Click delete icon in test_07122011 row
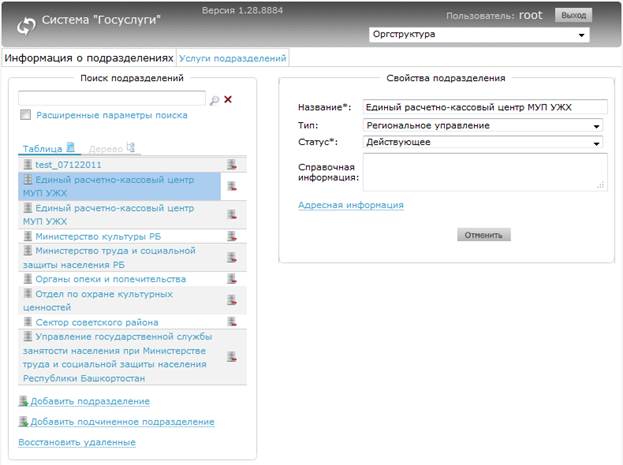The height and width of the screenshot is (465, 623). point(232,165)
